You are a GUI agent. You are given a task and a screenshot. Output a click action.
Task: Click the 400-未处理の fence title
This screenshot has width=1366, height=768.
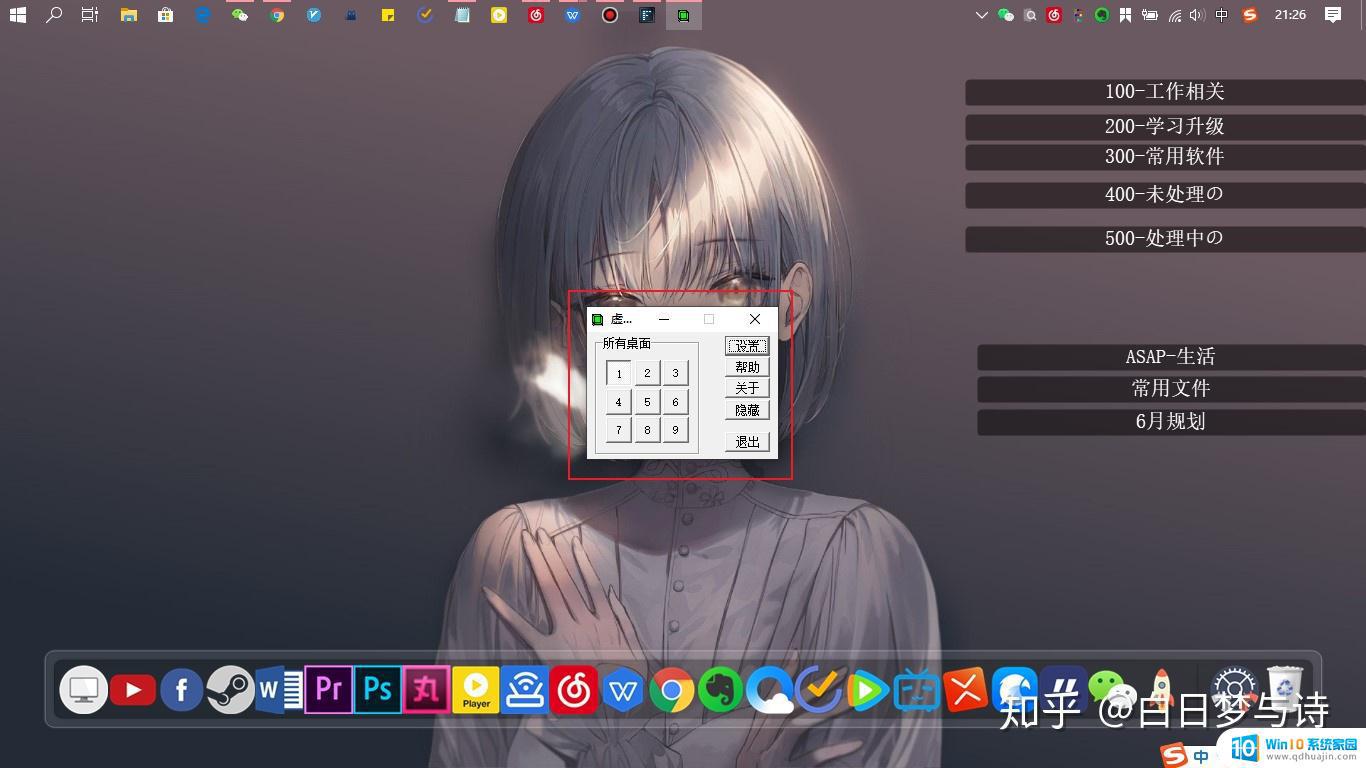pos(1165,194)
